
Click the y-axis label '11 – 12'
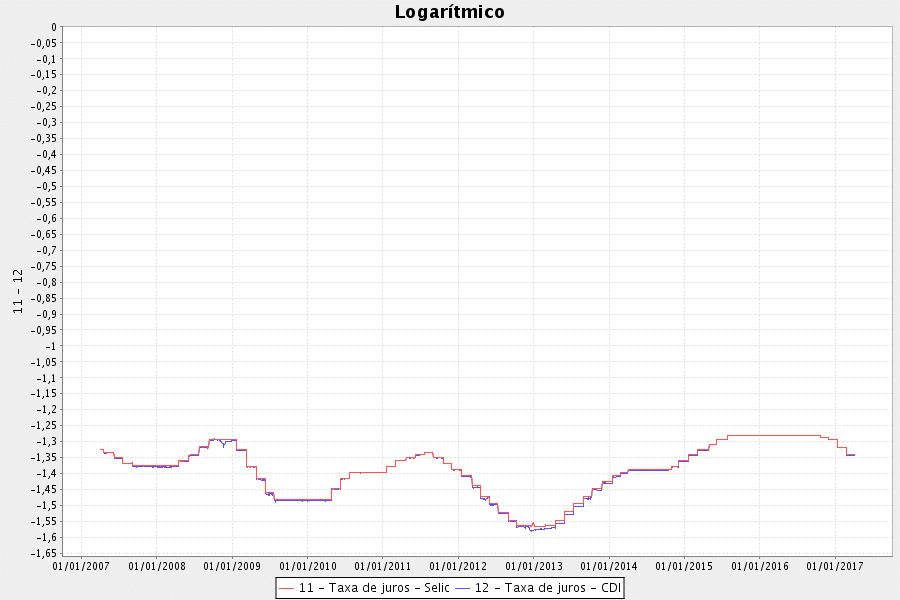pyautogui.click(x=18, y=291)
